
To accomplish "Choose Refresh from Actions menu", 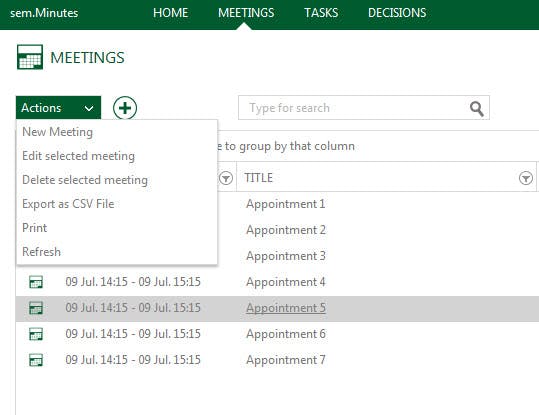I will point(41,252).
